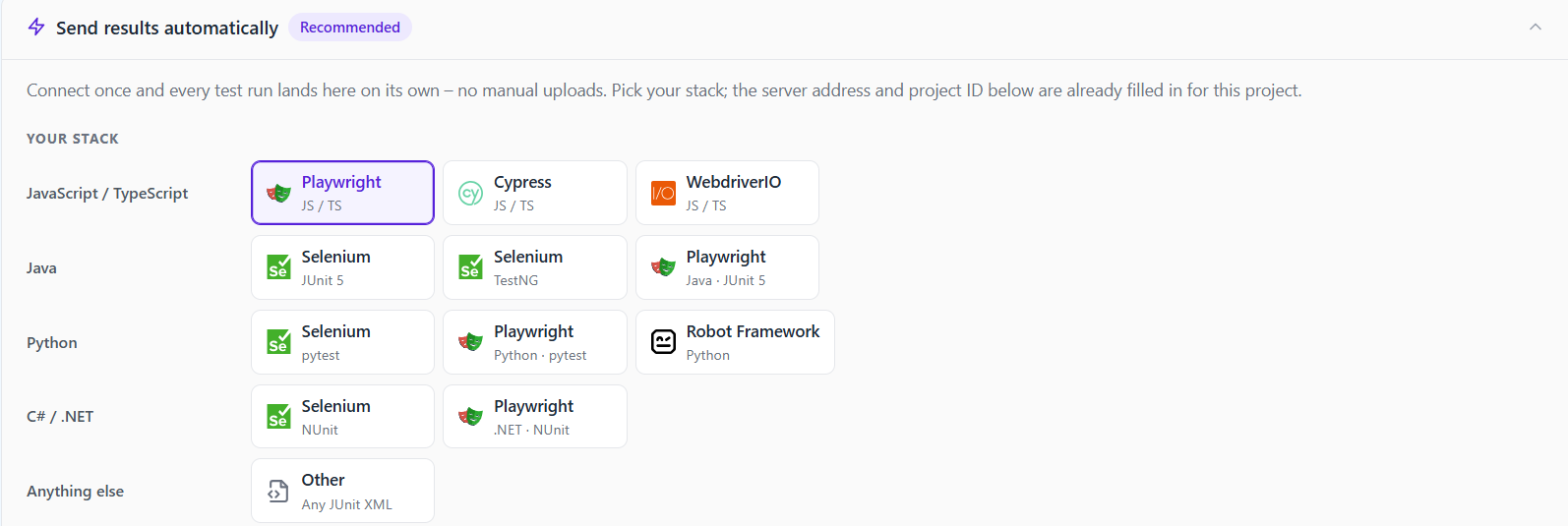Image resolution: width=1568 pixels, height=526 pixels.
Task: Click the Anything else row label
Action: click(75, 492)
